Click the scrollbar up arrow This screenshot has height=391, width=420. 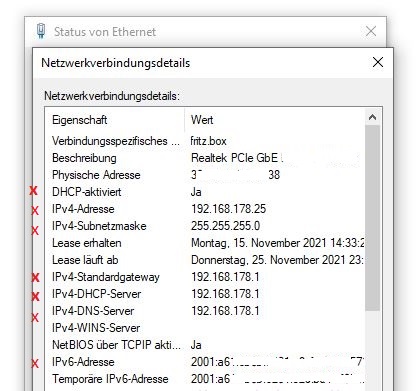(x=372, y=117)
